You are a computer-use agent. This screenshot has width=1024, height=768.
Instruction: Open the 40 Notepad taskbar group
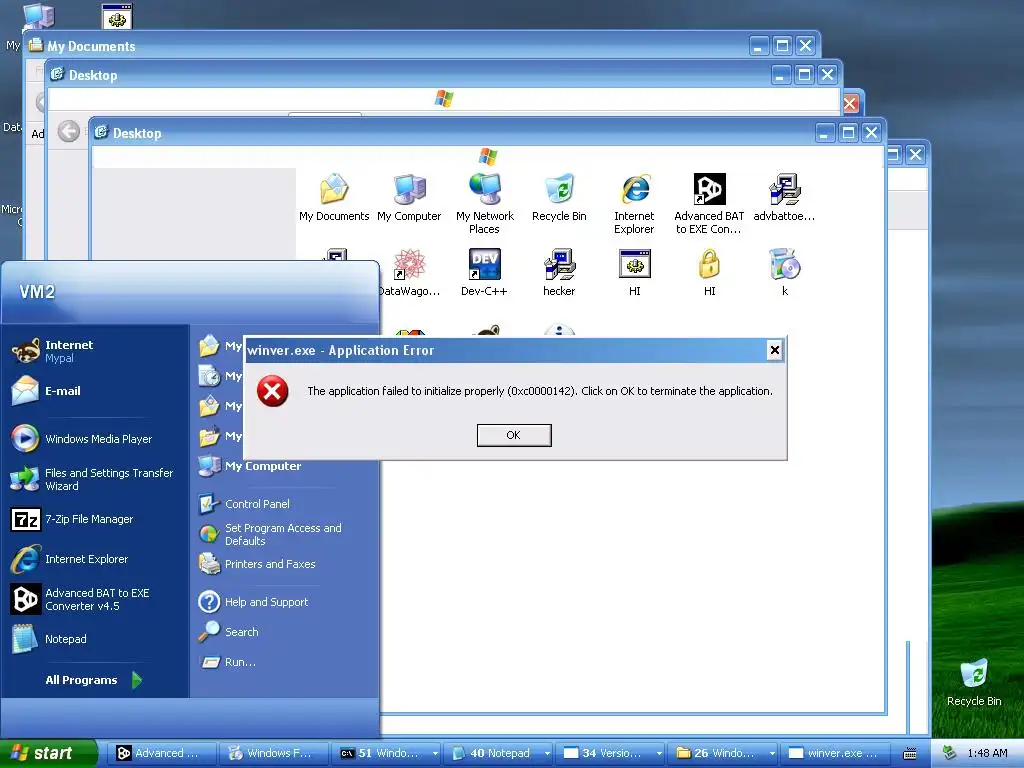coord(498,753)
